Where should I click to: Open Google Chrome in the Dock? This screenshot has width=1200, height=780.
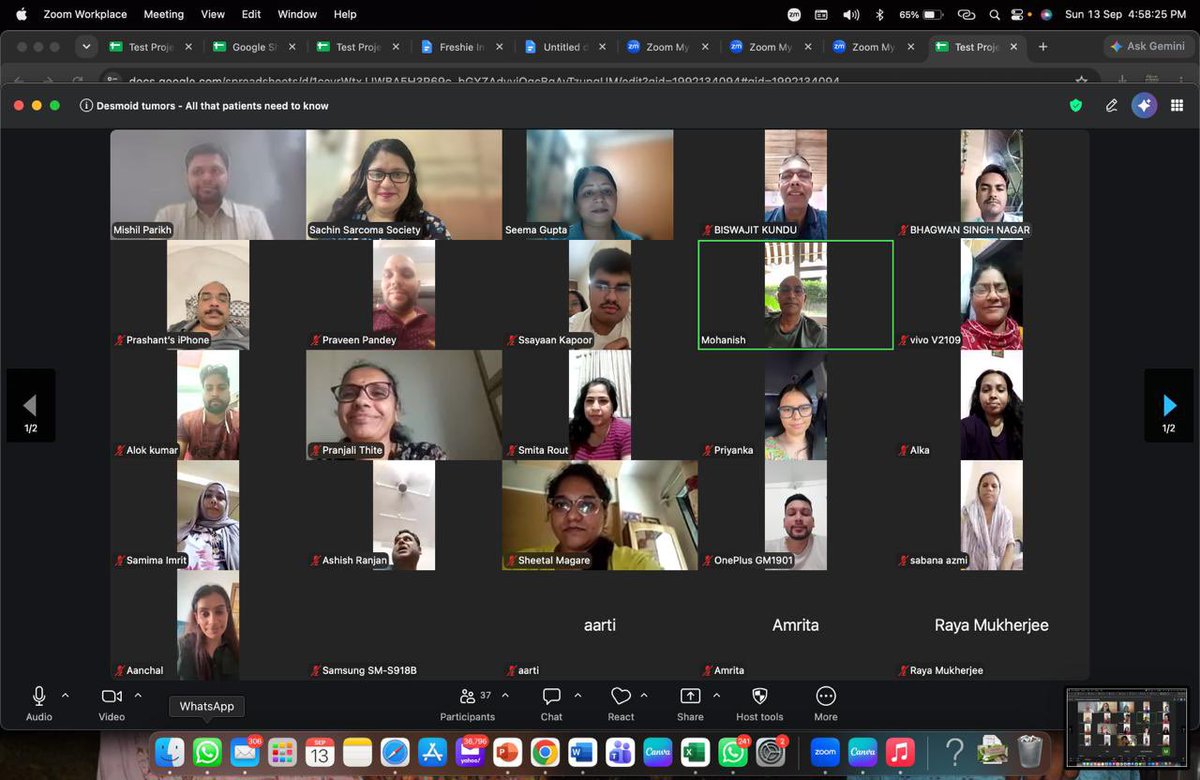545,751
